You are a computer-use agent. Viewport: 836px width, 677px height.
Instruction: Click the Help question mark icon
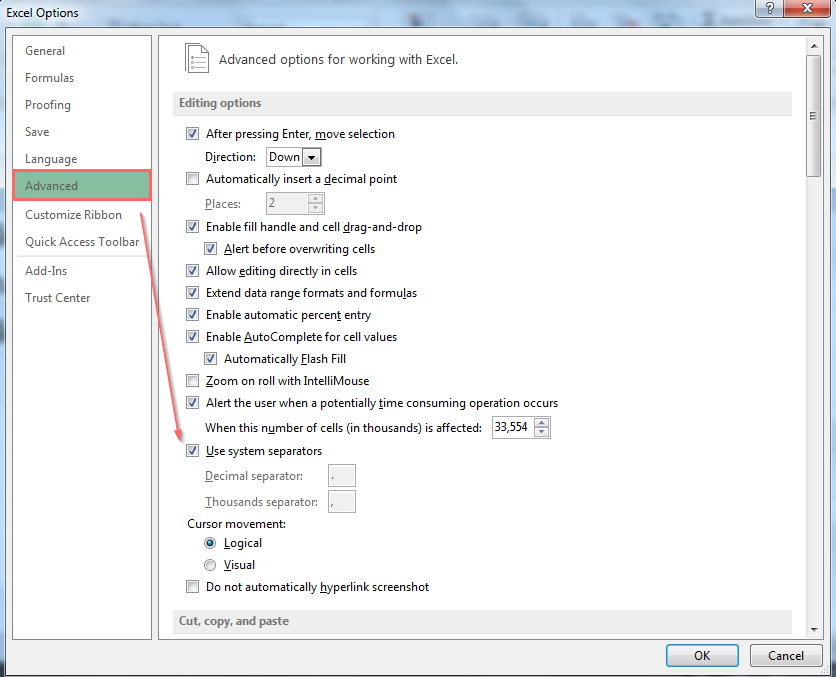769,9
